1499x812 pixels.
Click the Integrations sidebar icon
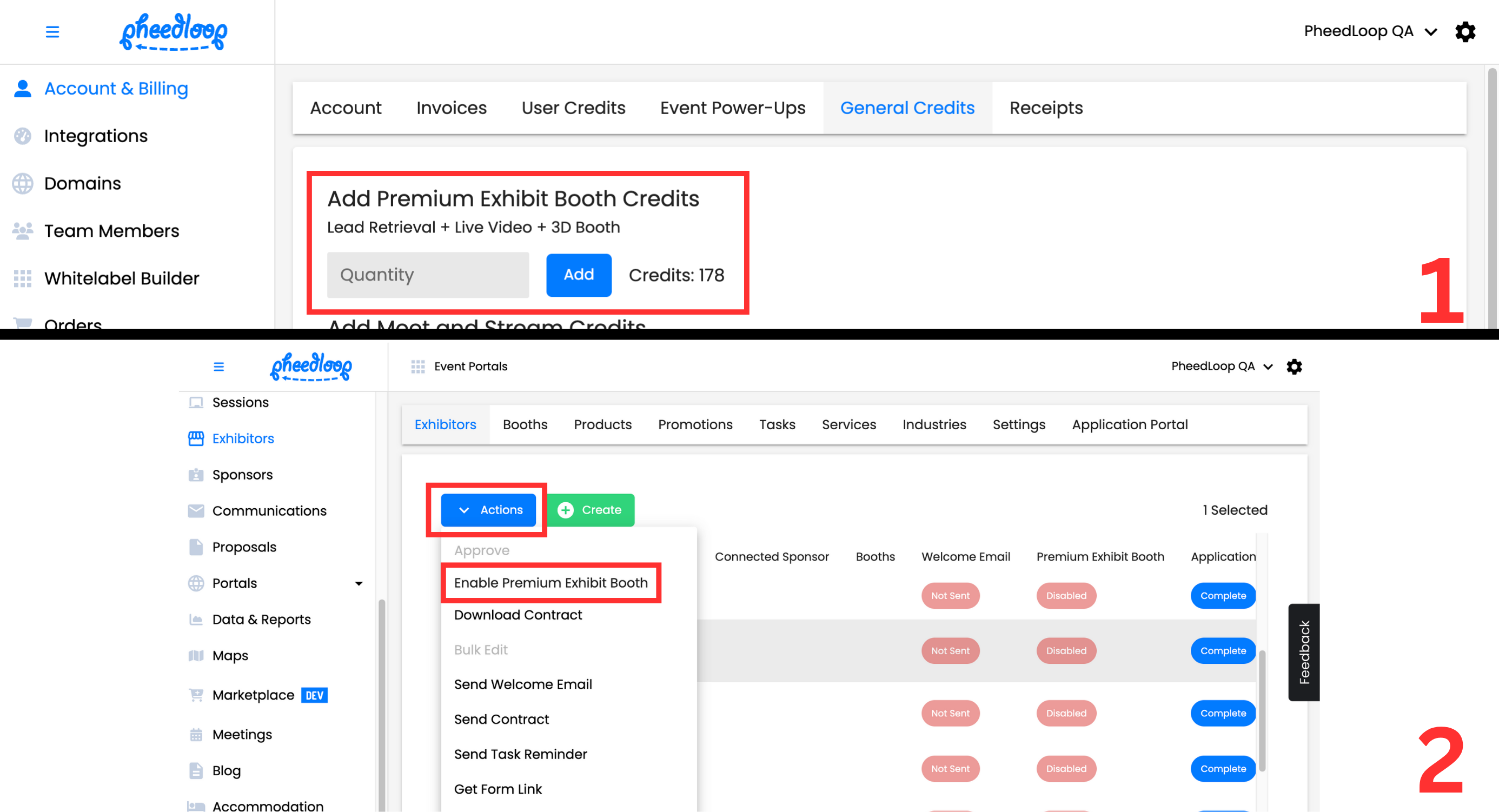click(x=23, y=136)
